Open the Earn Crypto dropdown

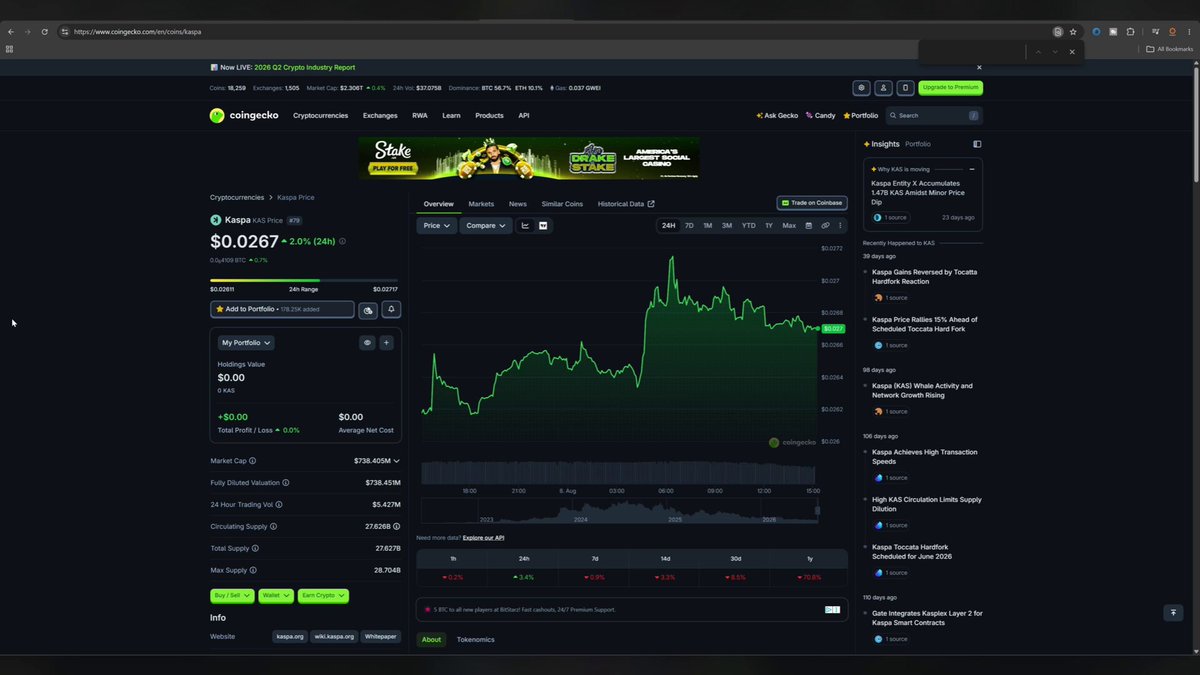[x=323, y=595]
